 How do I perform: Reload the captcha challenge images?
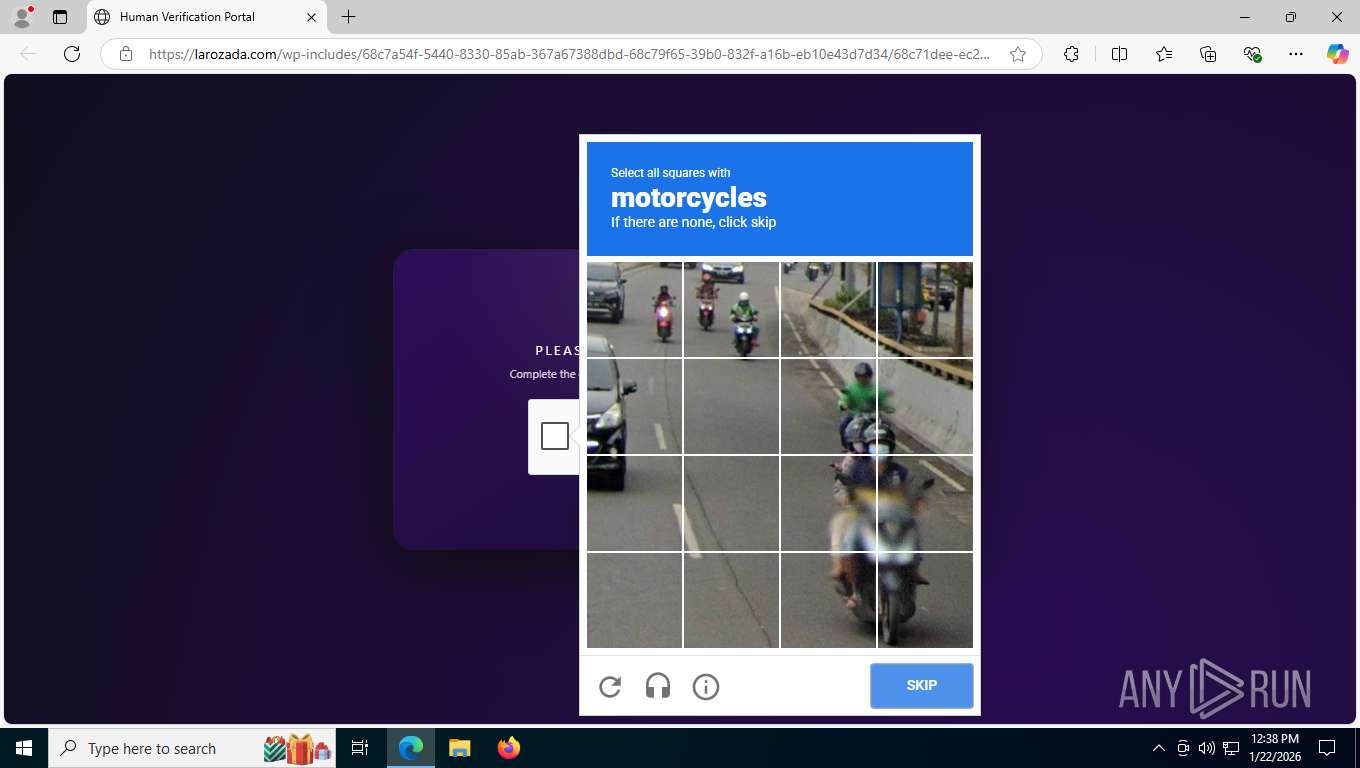[x=610, y=687]
